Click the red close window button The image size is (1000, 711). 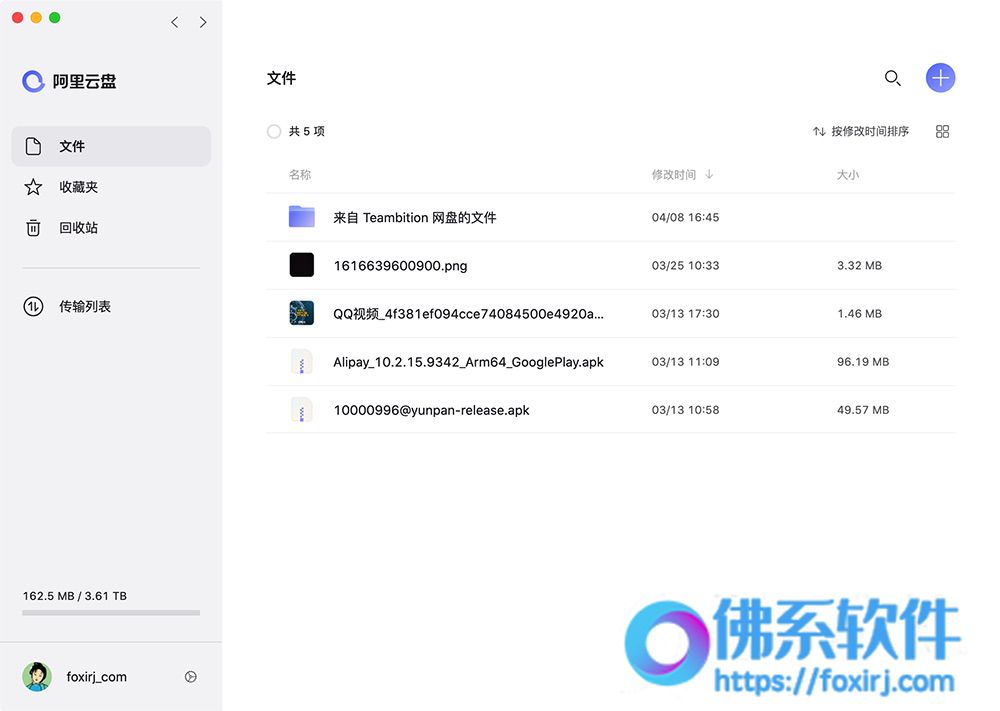tap(18, 18)
